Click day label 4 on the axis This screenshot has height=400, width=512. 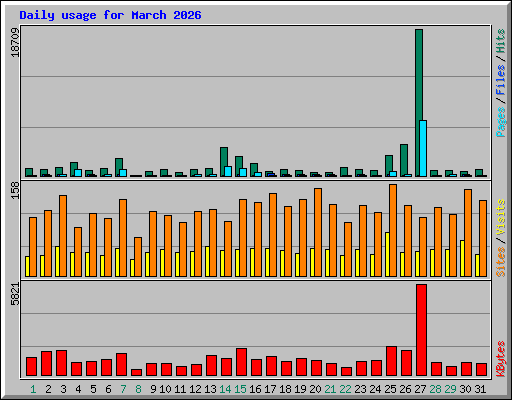click(78, 389)
